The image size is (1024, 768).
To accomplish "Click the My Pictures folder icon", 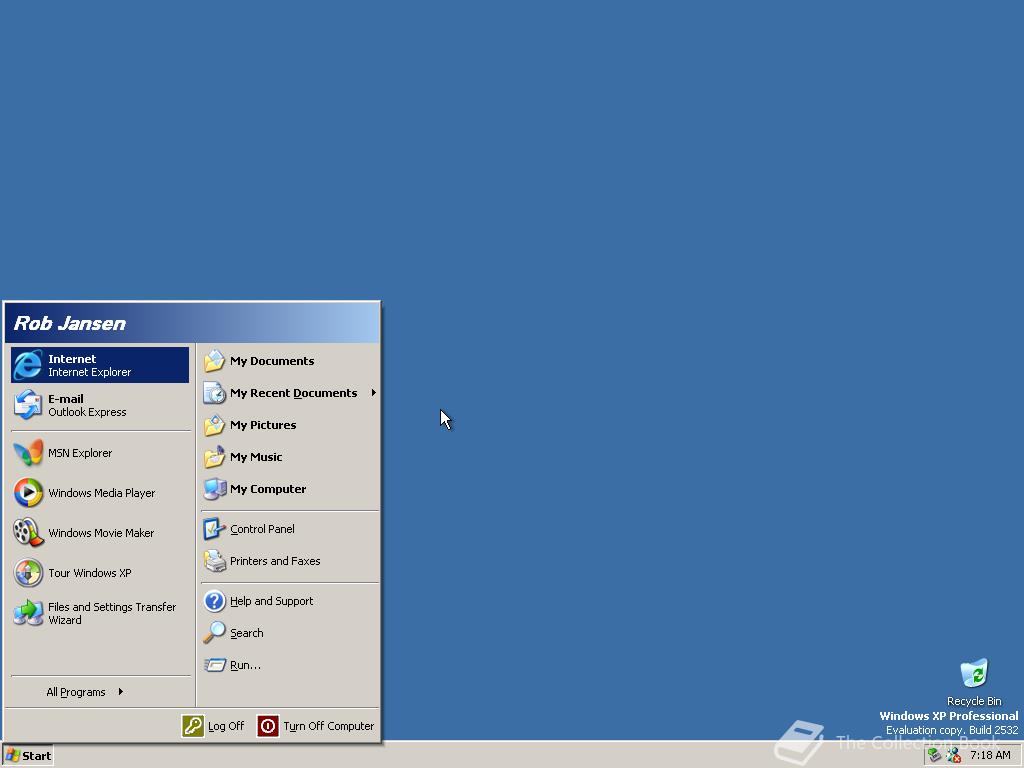I will coord(214,425).
